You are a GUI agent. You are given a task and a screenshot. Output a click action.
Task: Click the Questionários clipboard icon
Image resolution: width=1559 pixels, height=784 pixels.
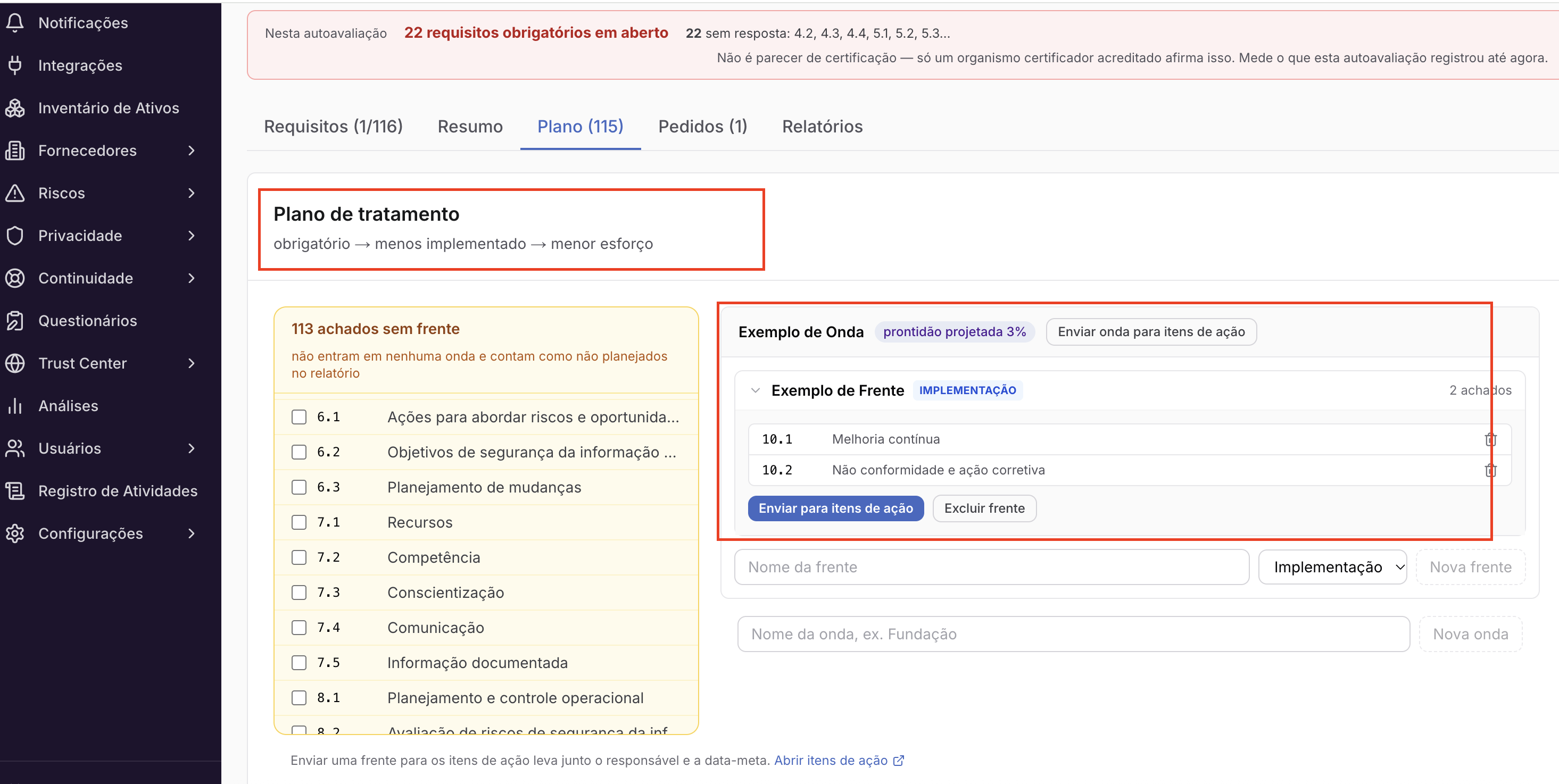15,321
